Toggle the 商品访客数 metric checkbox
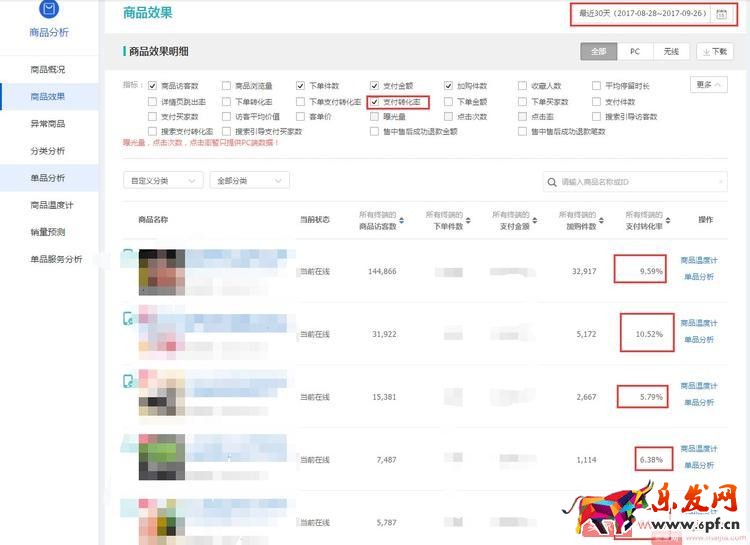The image size is (750, 545). [x=152, y=86]
